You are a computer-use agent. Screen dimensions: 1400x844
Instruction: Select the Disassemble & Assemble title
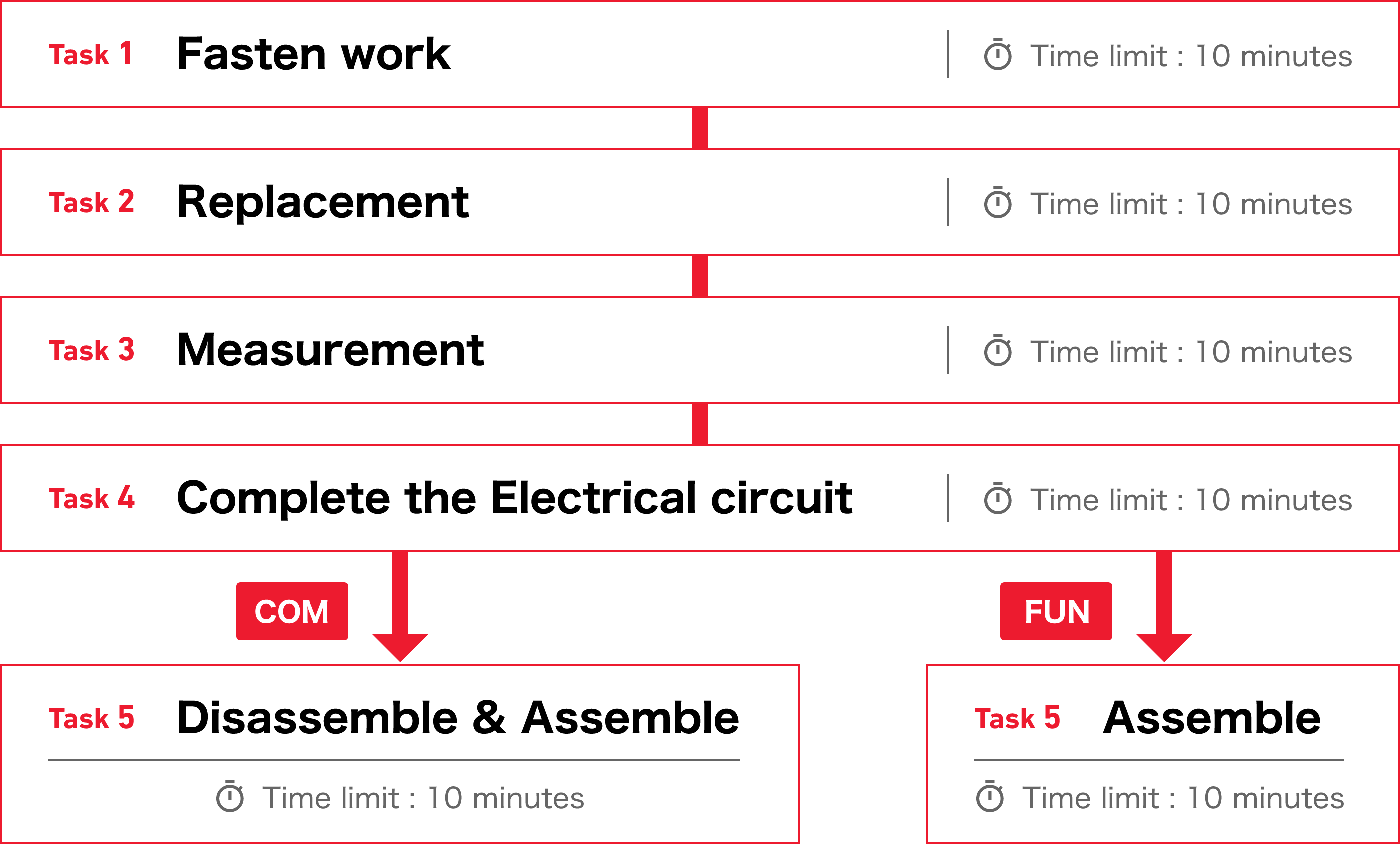(458, 718)
